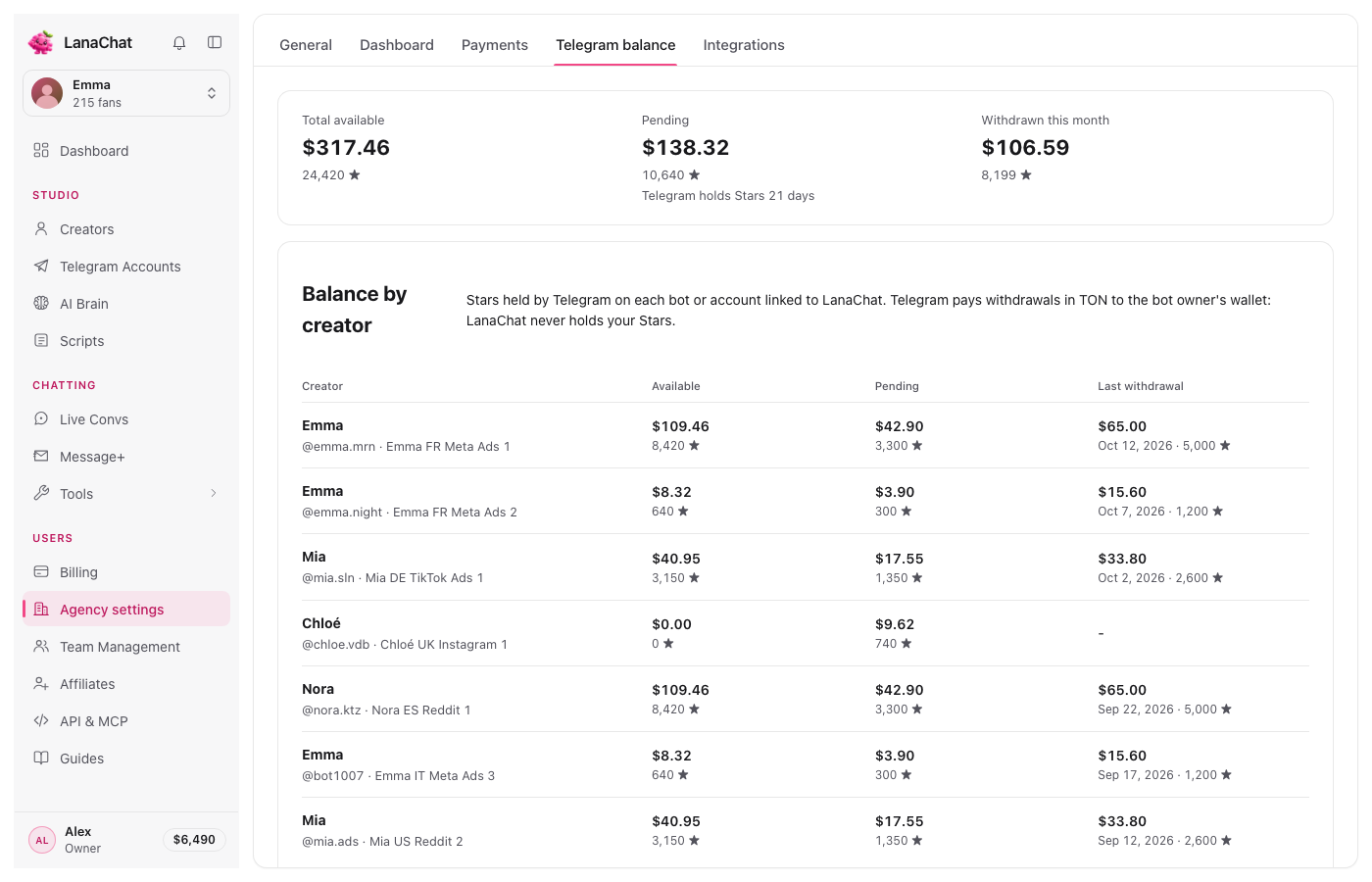
Task: Click the Telegram Accounts paper plane icon
Action: pyautogui.click(x=41, y=266)
